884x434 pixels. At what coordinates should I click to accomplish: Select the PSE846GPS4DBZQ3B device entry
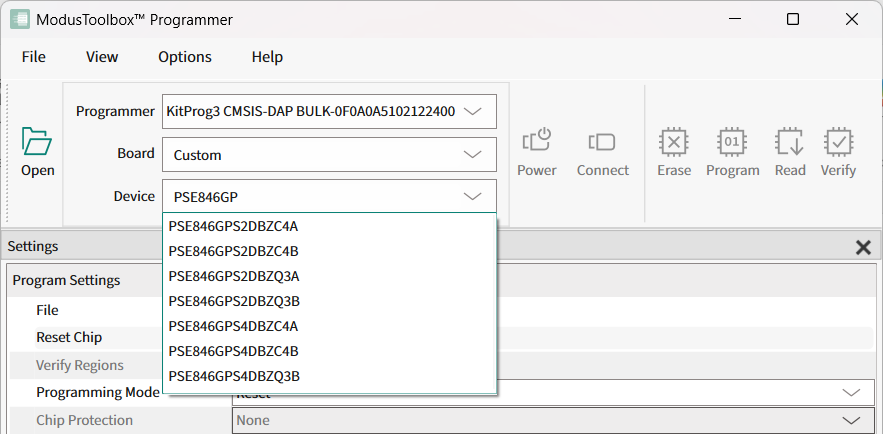[x=234, y=376]
